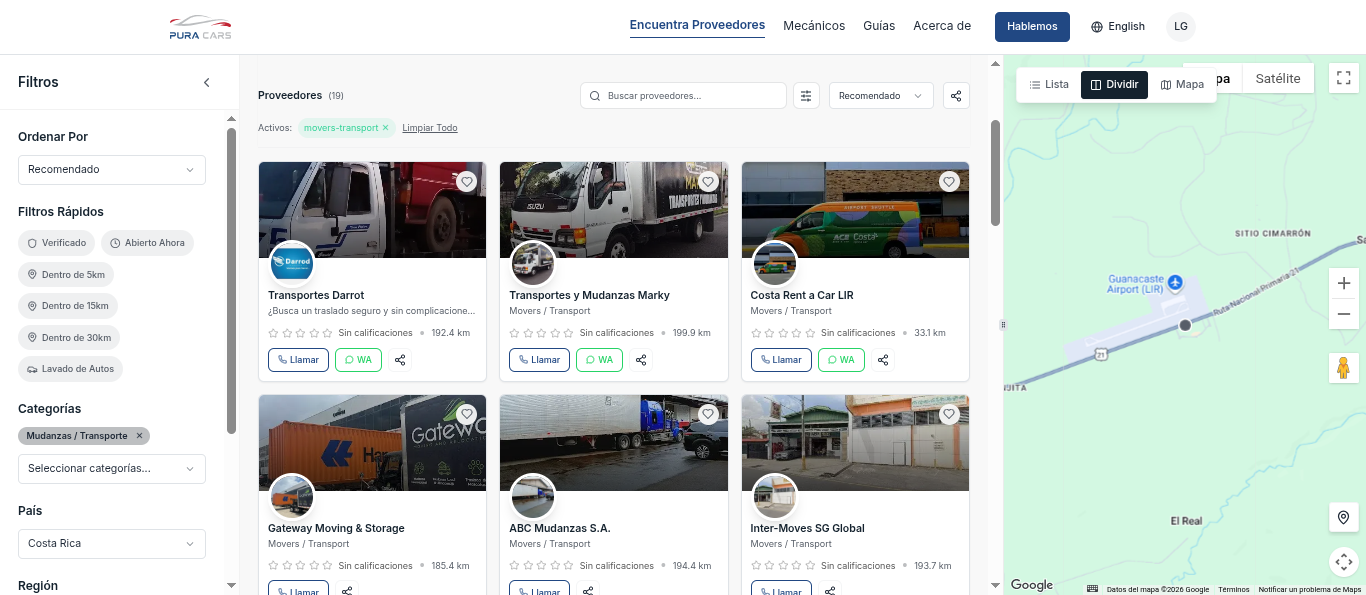The image size is (1366, 595).
Task: Share Transportes y Mudanzas Marky card
Action: click(642, 360)
